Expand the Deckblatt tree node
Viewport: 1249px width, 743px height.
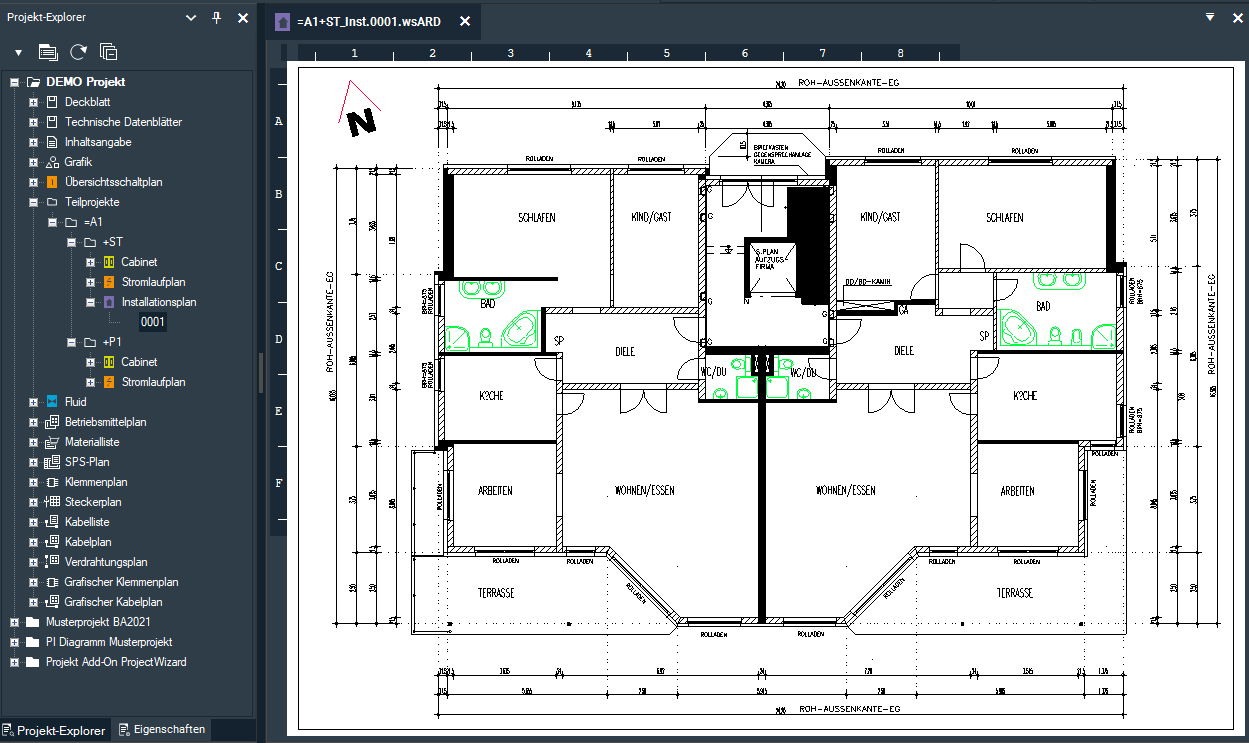[32, 101]
